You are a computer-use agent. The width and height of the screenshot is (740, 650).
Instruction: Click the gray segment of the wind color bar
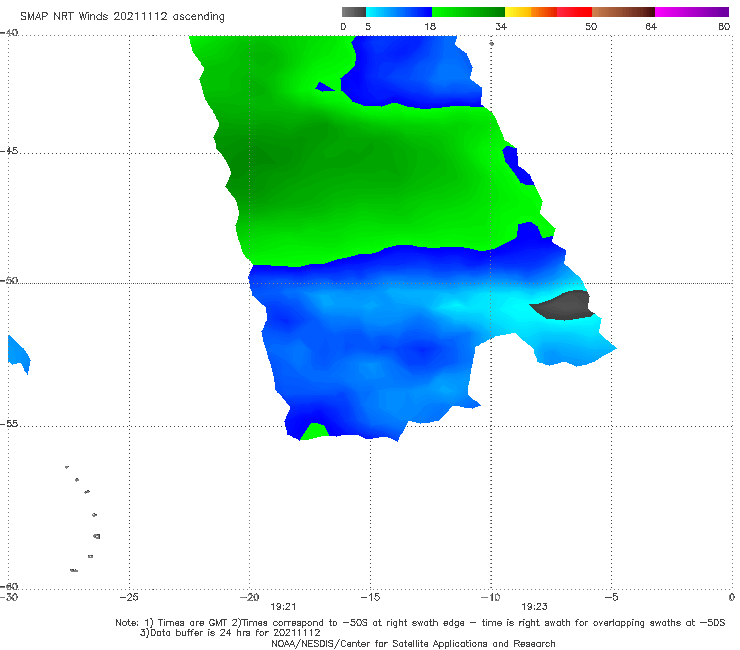tap(354, 12)
